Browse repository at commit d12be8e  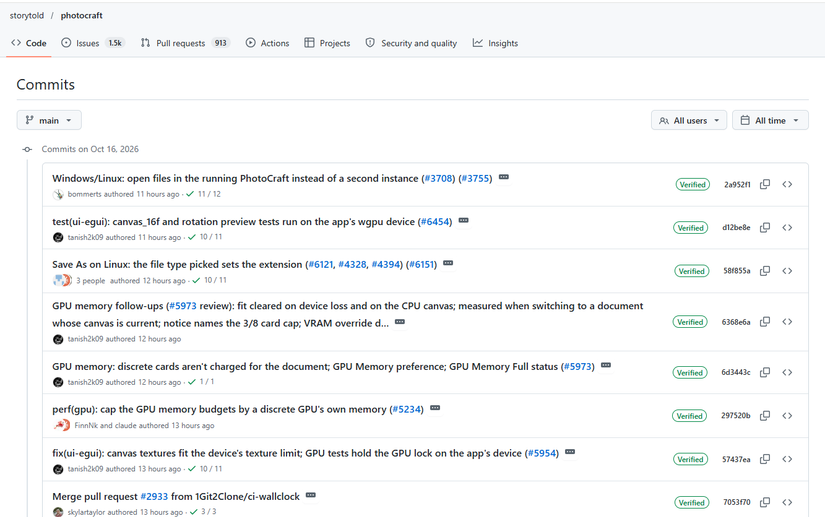tap(787, 227)
